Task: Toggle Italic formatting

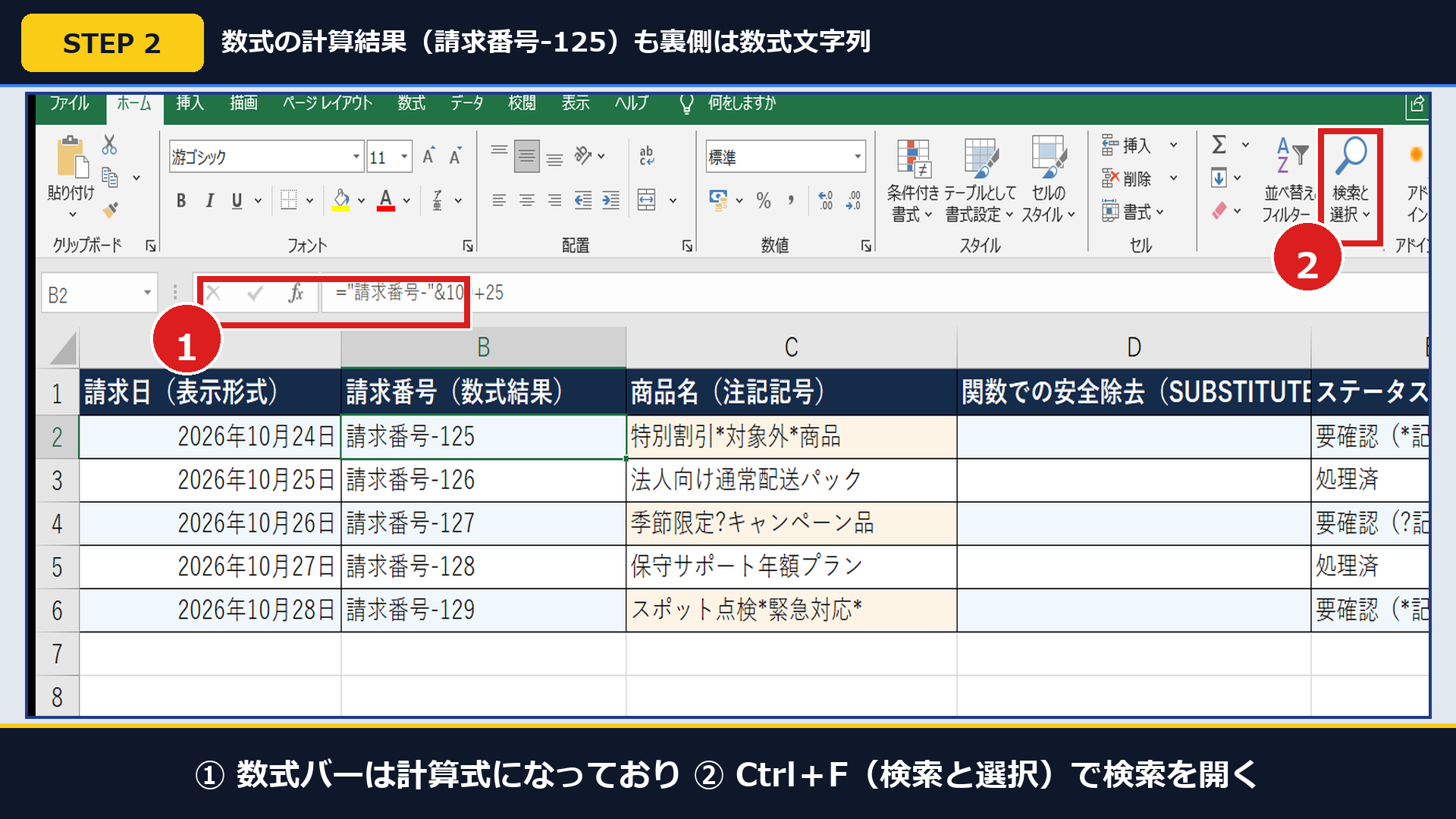Action: click(209, 200)
